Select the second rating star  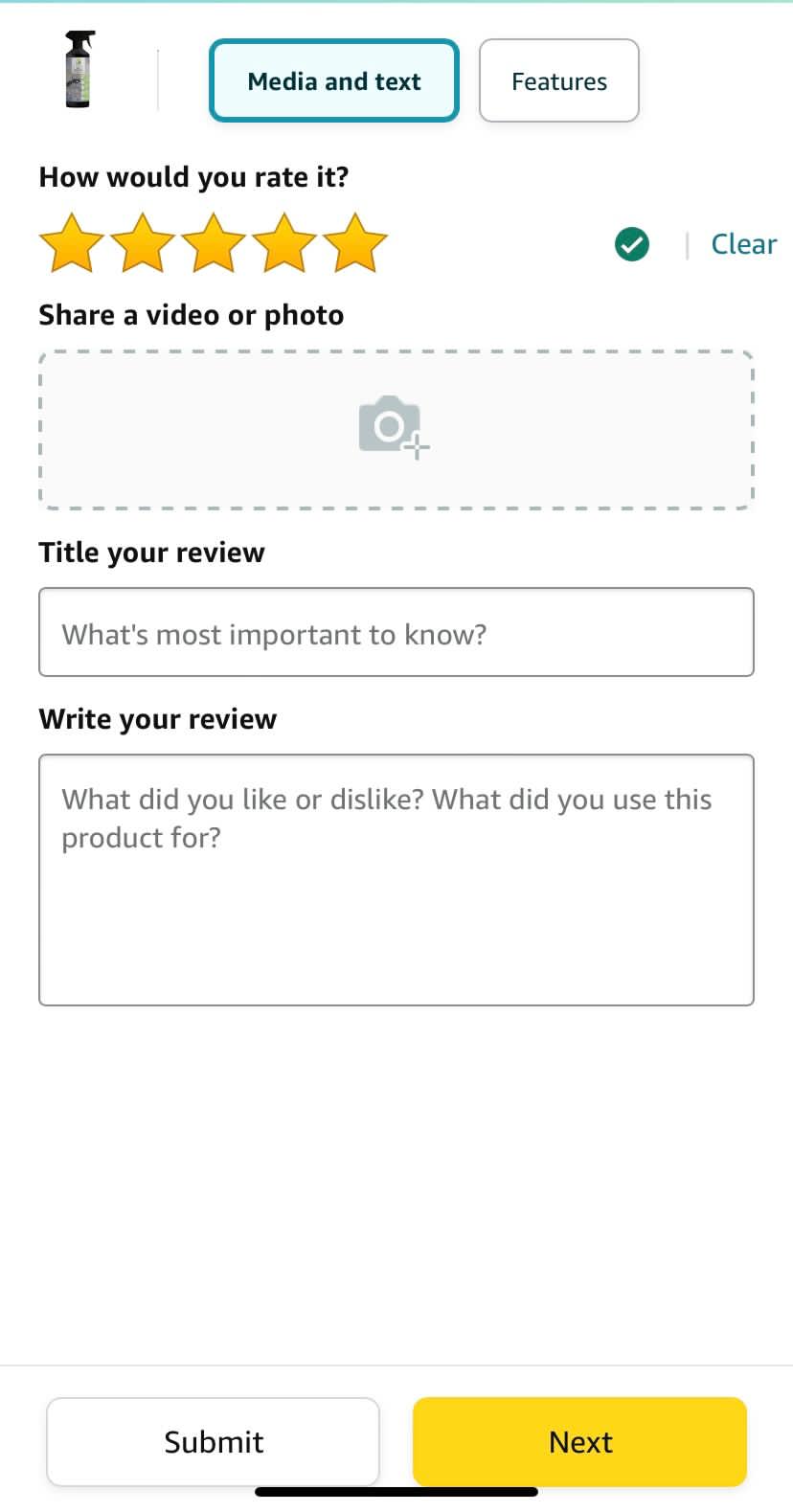coord(143,243)
